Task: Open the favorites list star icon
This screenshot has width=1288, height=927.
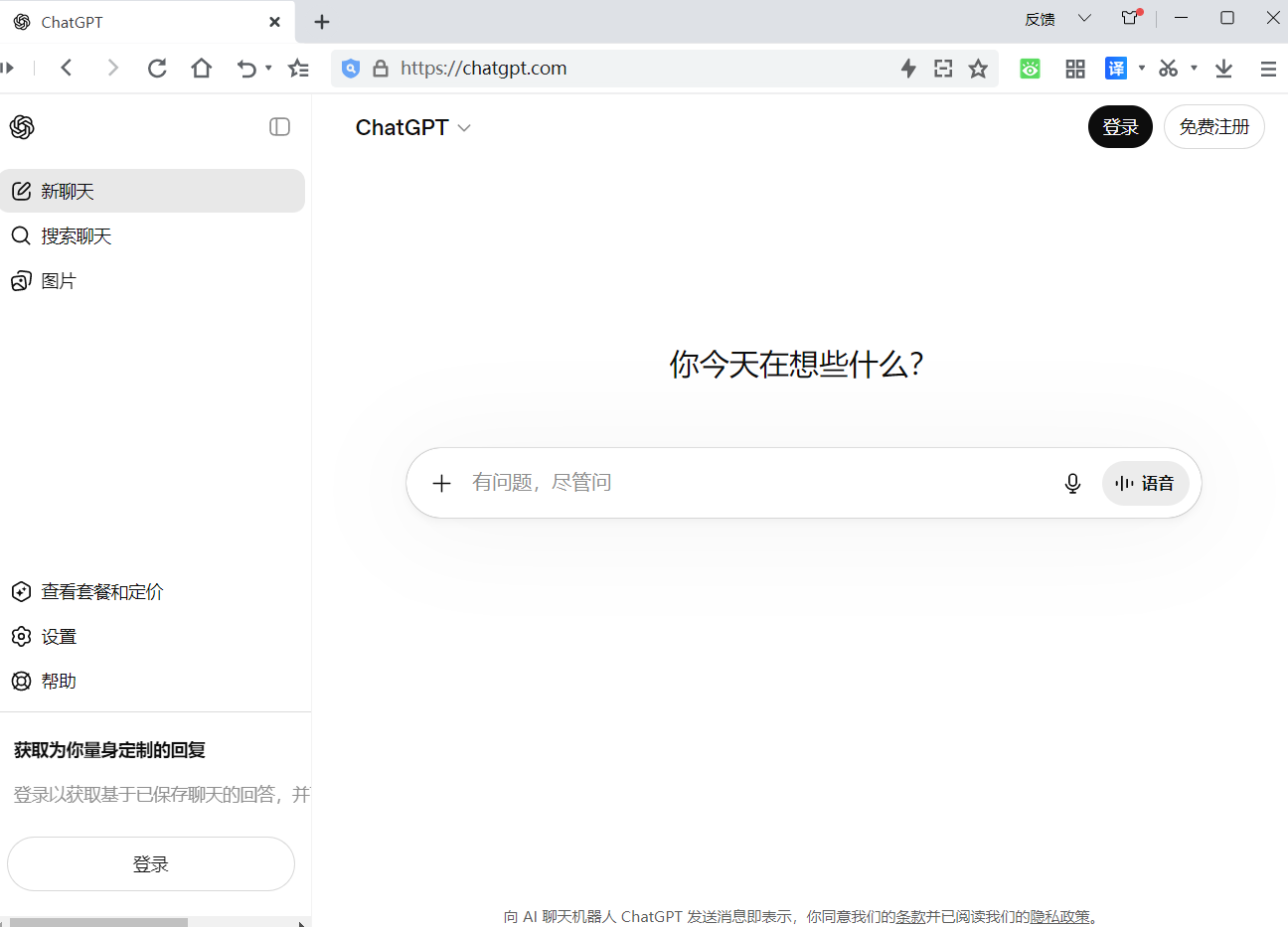Action: click(x=298, y=68)
